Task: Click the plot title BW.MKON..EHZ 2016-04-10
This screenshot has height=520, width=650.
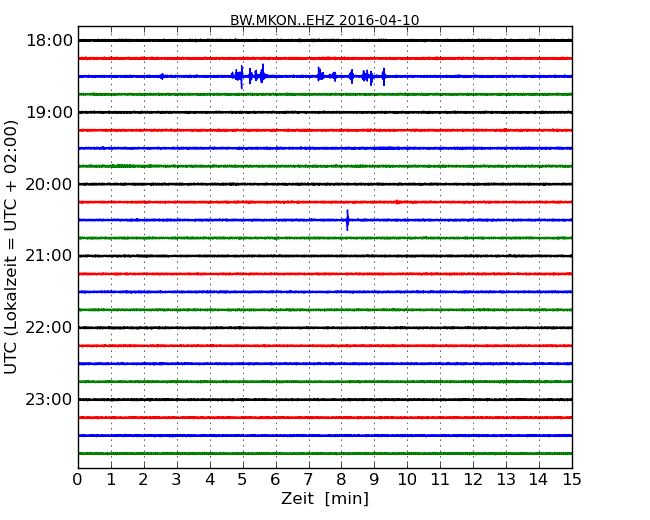Action: 325,20
